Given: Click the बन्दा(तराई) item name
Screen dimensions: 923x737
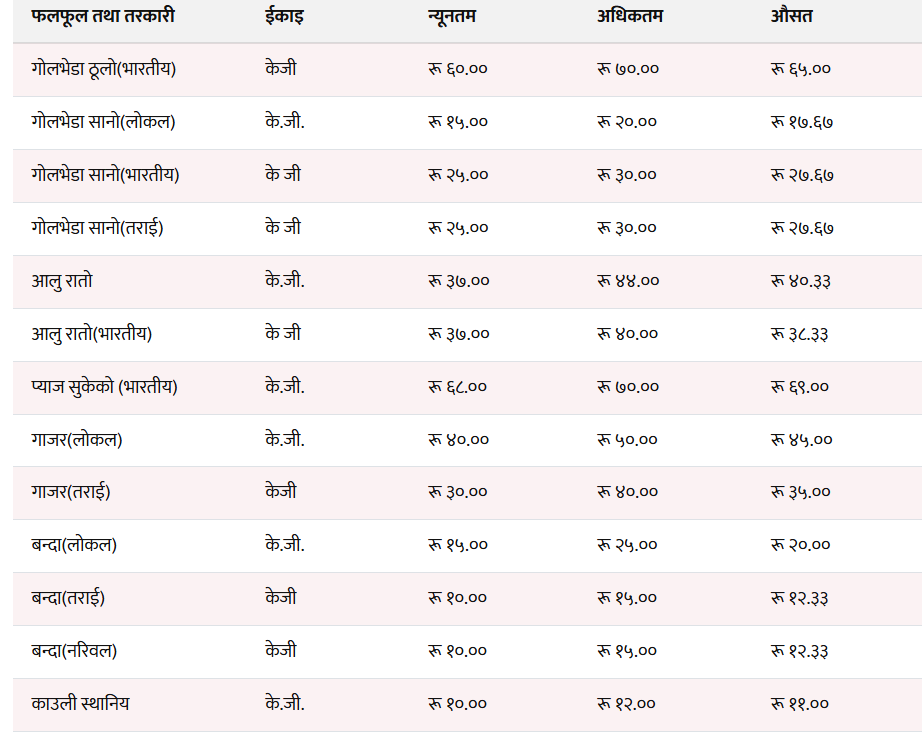Looking at the screenshot, I should pos(68,597).
